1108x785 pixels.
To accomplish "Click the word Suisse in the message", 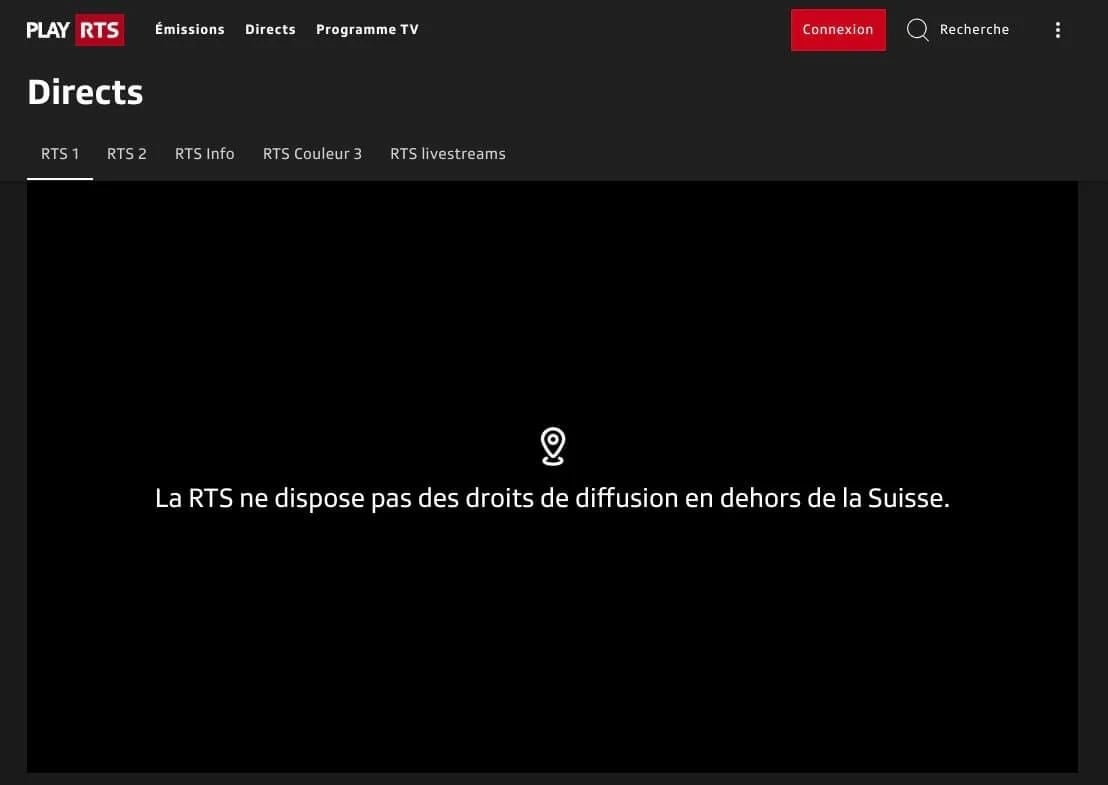I will (x=909, y=498).
